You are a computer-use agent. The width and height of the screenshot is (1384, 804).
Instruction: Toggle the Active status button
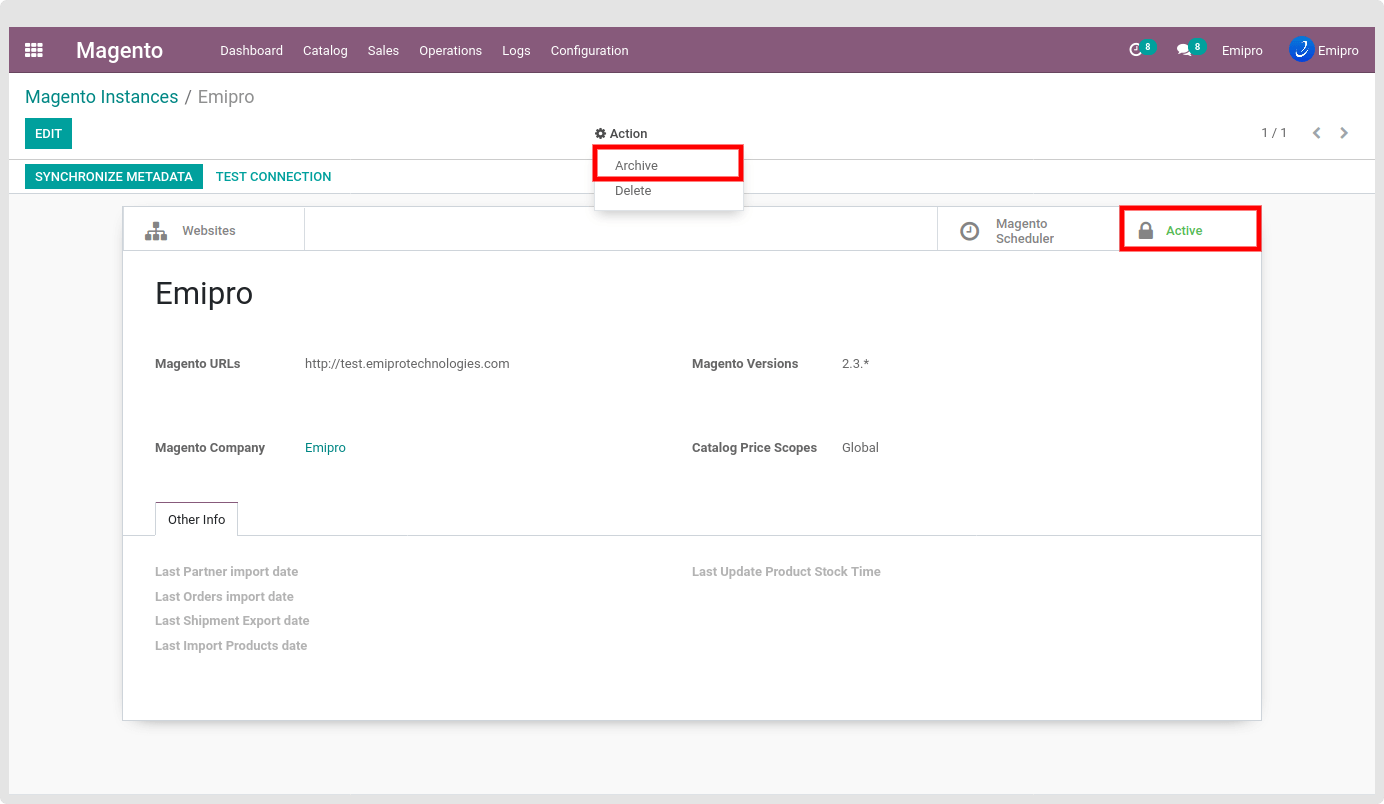click(1190, 230)
